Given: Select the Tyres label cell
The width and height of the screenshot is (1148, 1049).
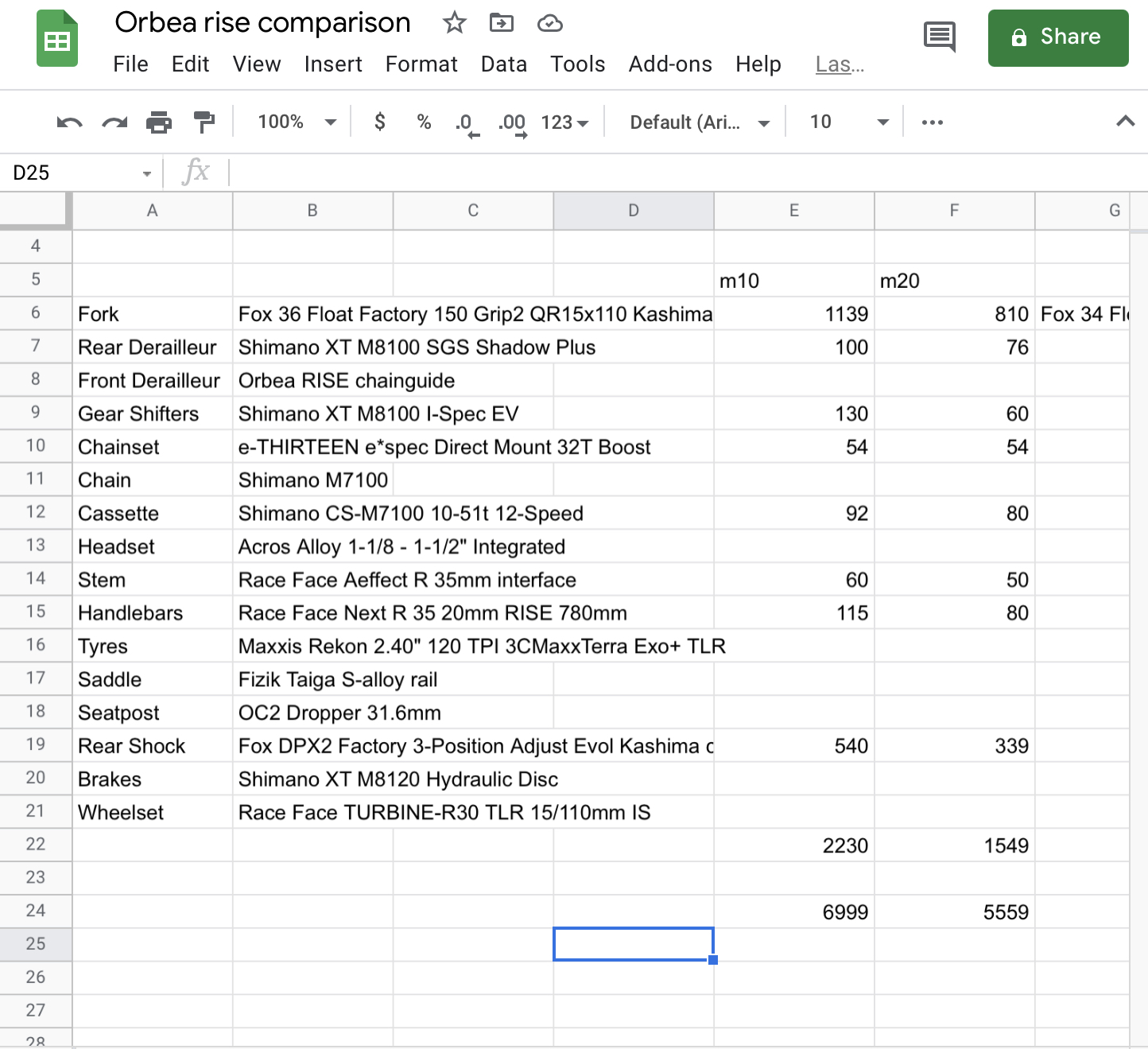Looking at the screenshot, I should pos(153,647).
